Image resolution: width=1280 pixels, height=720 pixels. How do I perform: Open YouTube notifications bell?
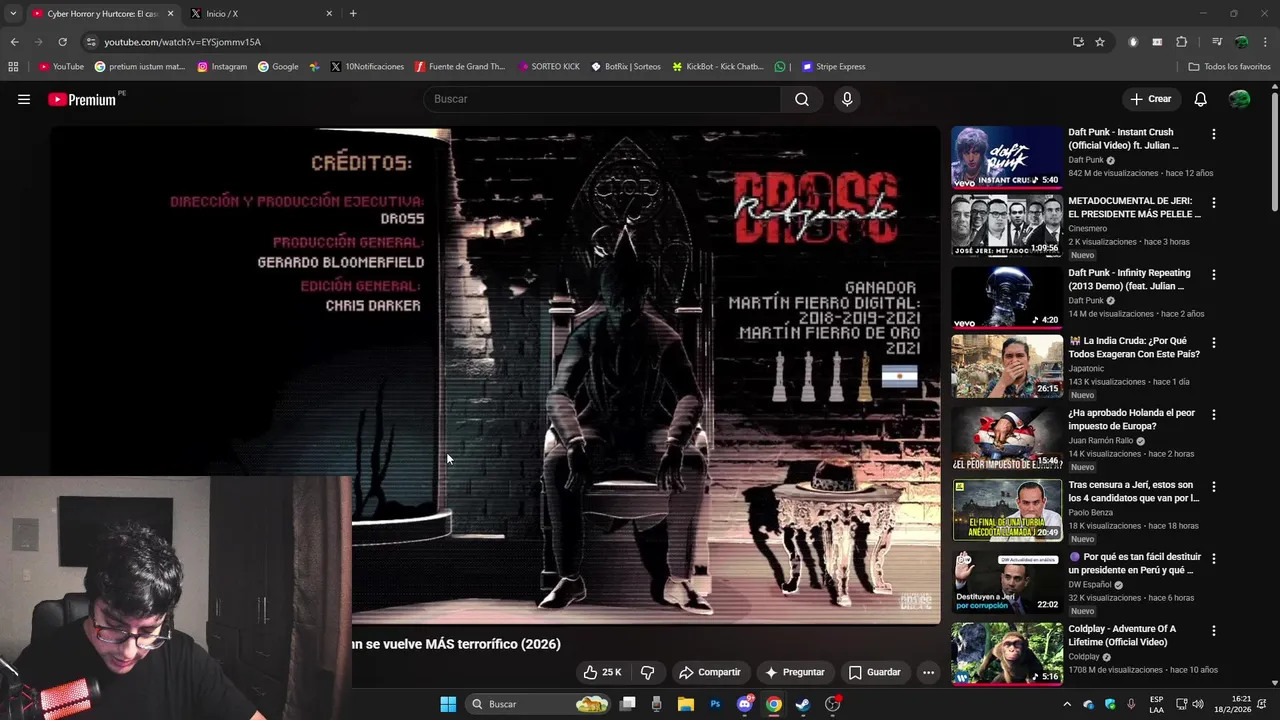pos(1200,99)
